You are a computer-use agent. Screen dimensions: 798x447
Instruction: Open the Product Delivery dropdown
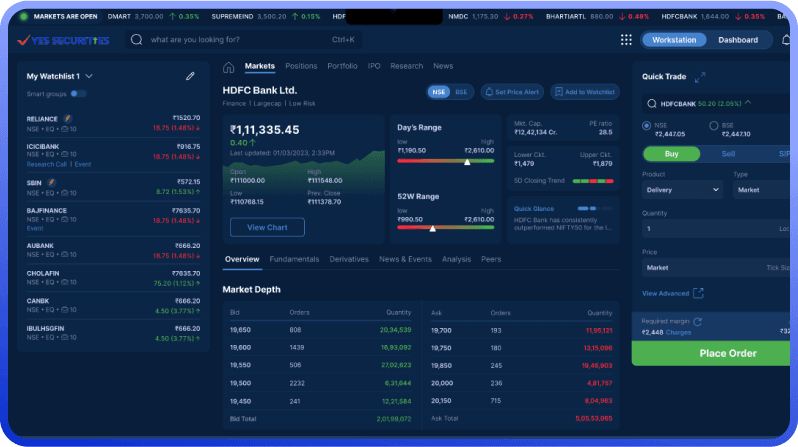pos(681,189)
